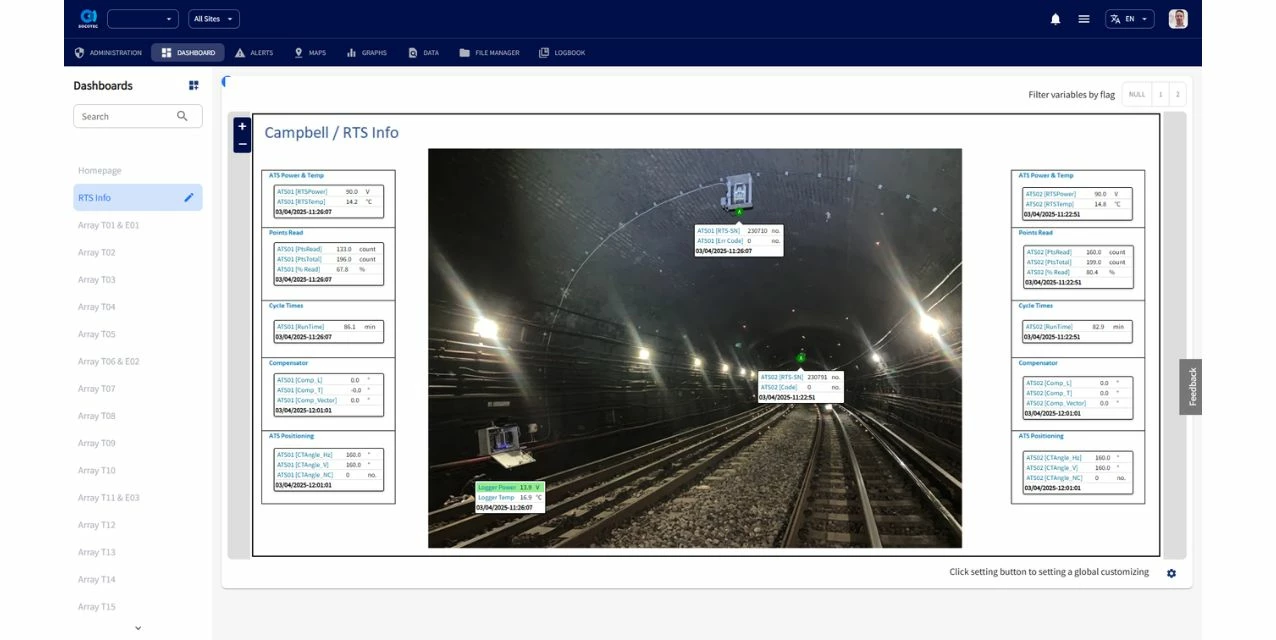
Task: Switch to the Alerts tab
Action: pos(254,53)
